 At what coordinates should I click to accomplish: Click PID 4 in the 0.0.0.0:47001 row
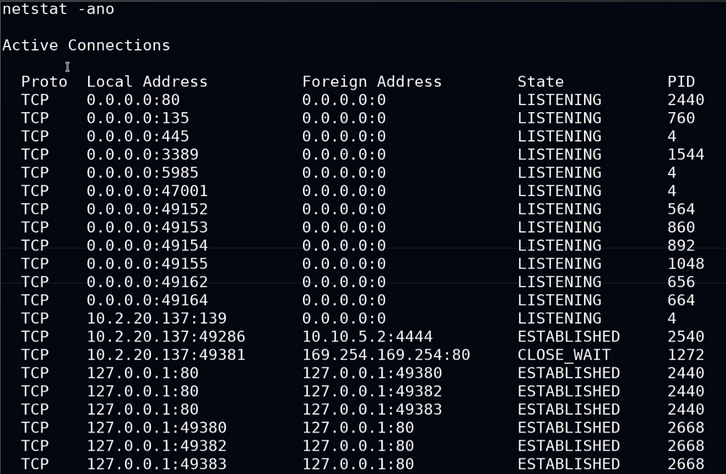672,191
